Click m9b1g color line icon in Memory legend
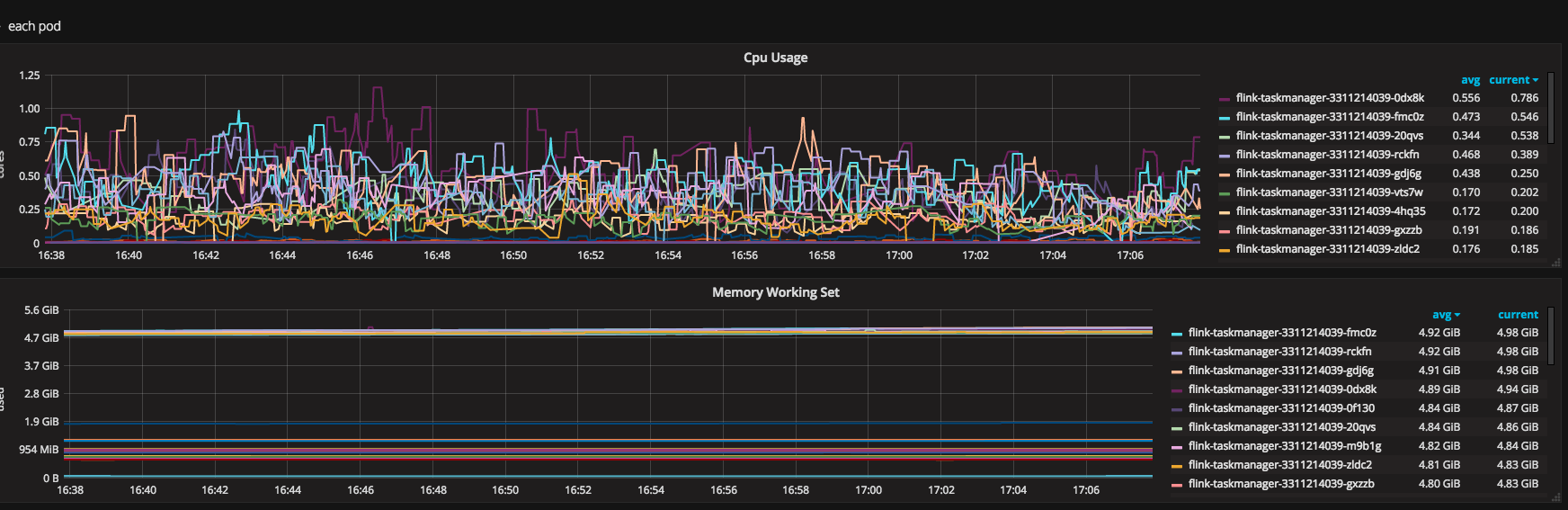The height and width of the screenshot is (510, 1568). [x=1177, y=447]
